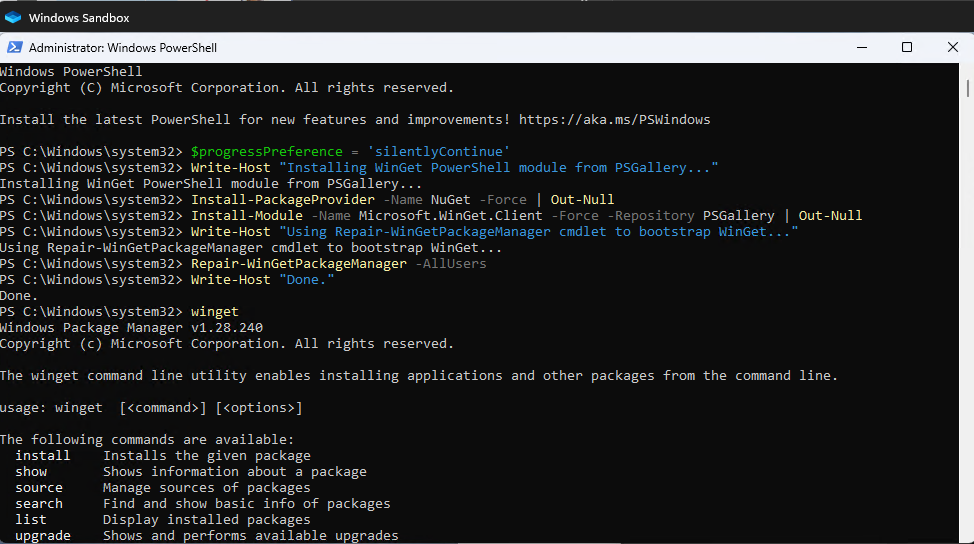Click the 'upgrade' command row

pos(207,535)
